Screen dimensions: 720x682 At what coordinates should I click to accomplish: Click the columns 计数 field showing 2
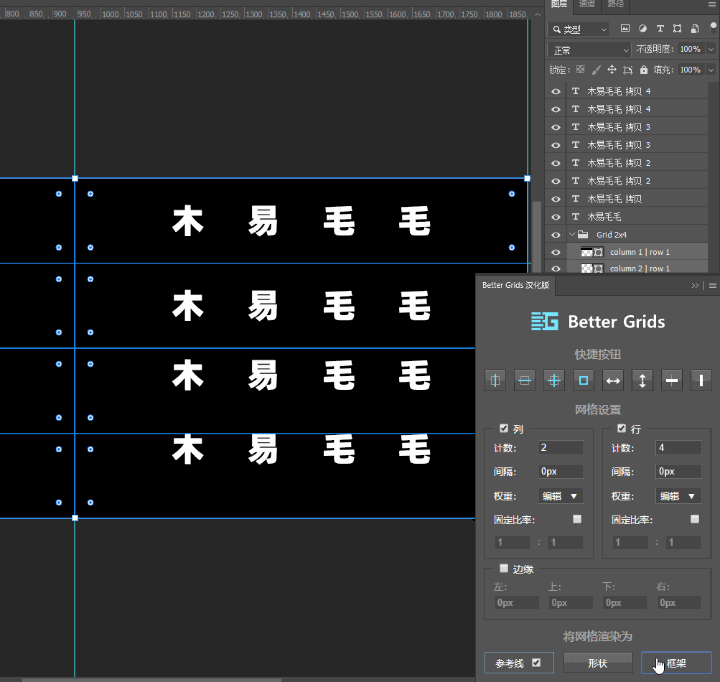pos(561,447)
